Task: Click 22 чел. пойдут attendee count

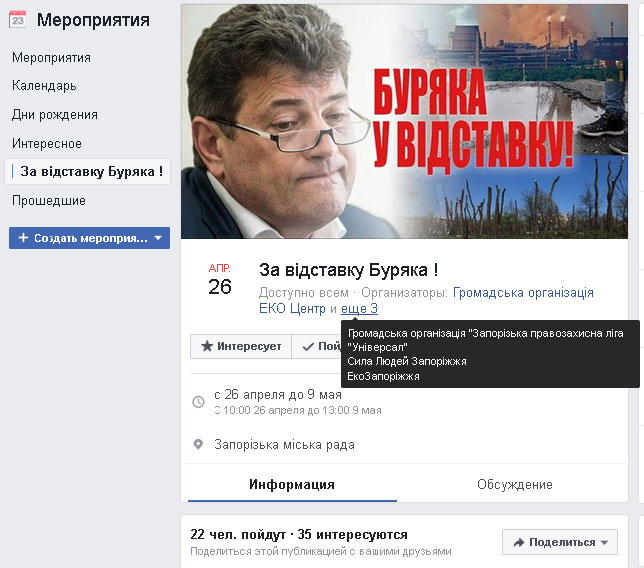Action: pyautogui.click(x=238, y=534)
